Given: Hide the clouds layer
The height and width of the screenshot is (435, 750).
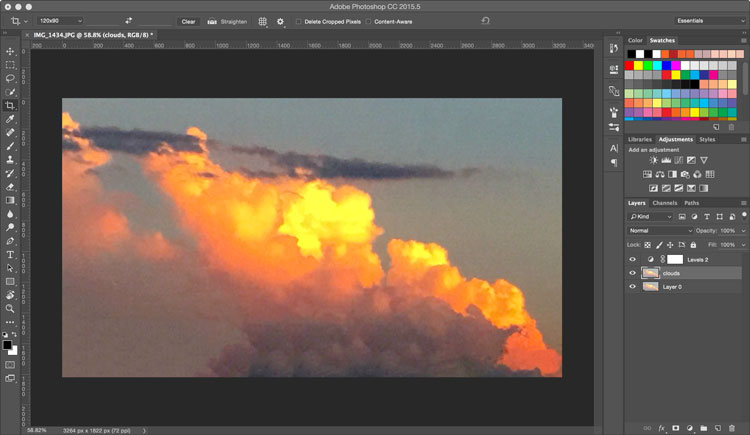Looking at the screenshot, I should coord(632,273).
